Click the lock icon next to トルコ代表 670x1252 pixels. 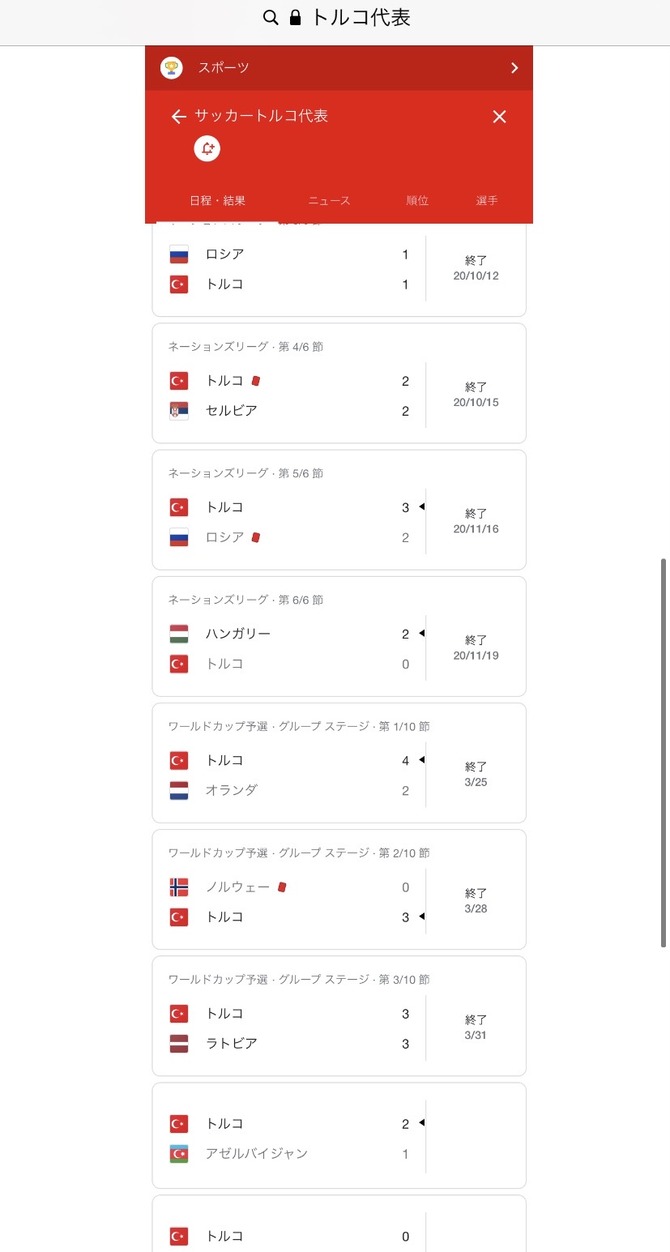point(295,18)
